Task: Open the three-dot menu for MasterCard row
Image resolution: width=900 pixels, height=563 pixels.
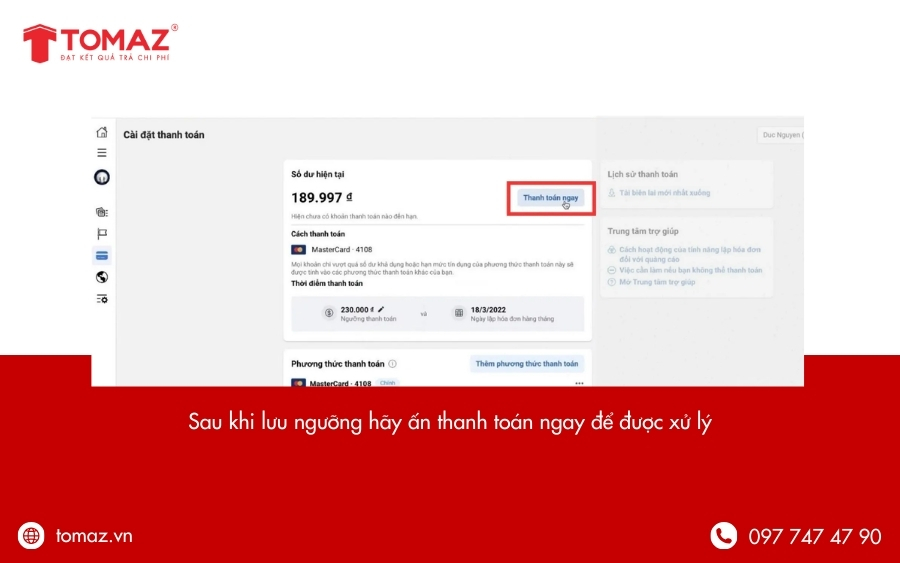Action: 578,384
